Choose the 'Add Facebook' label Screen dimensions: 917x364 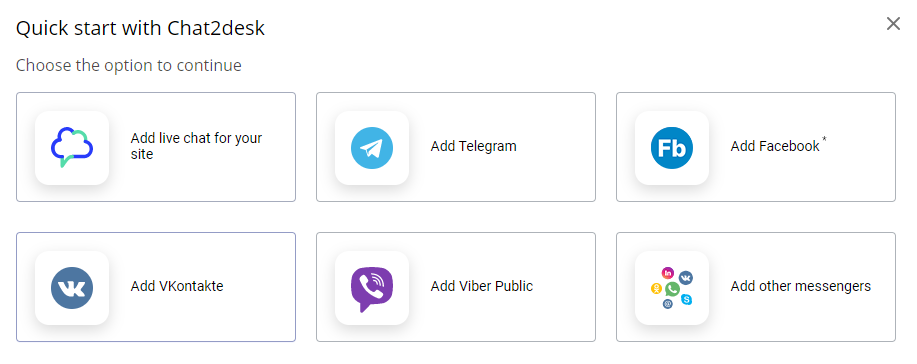coord(775,146)
